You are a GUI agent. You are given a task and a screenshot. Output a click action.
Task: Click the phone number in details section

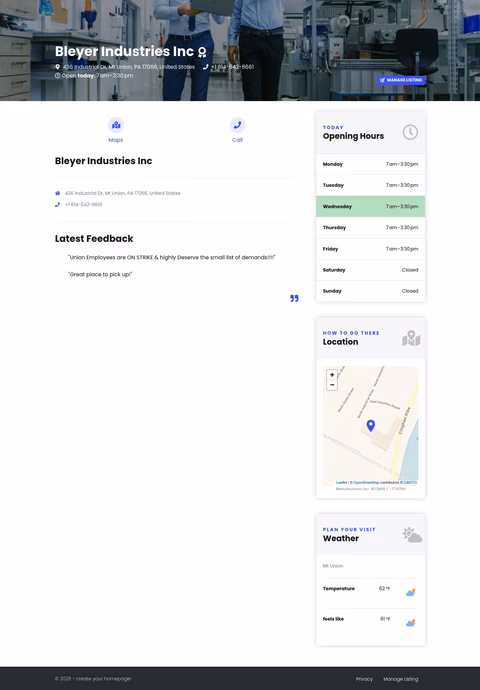(x=84, y=205)
